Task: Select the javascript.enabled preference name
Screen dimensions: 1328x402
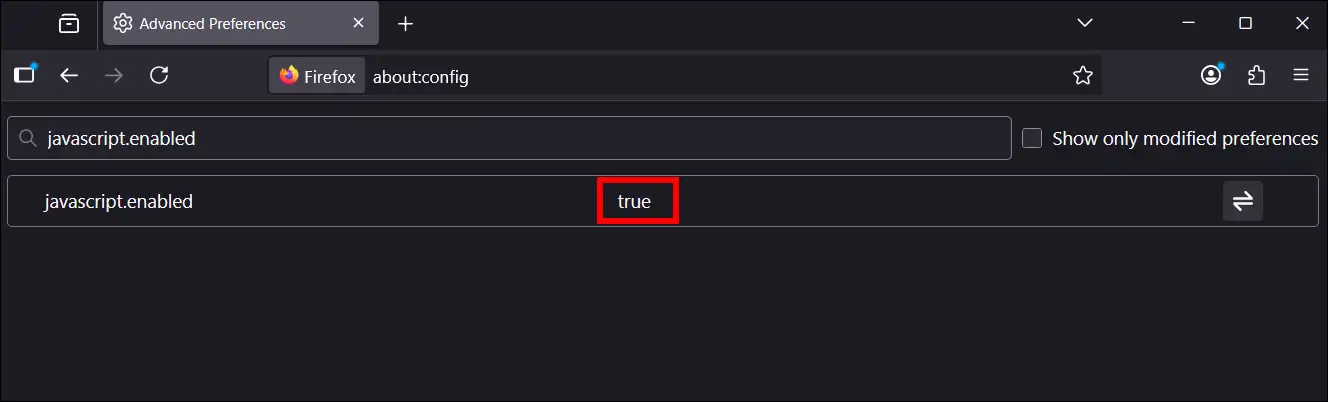Action: [118, 202]
